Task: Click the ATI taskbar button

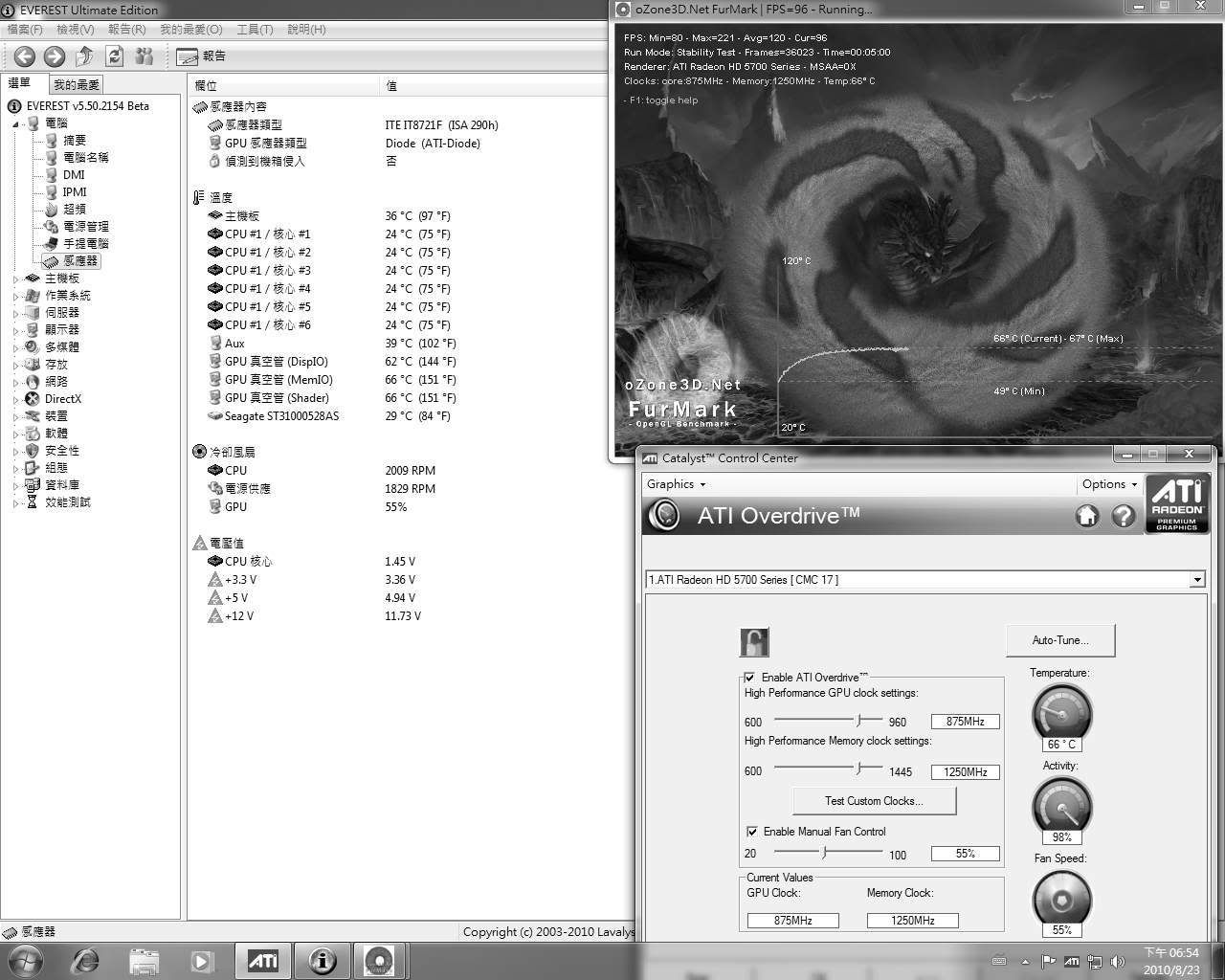Action: [x=263, y=961]
